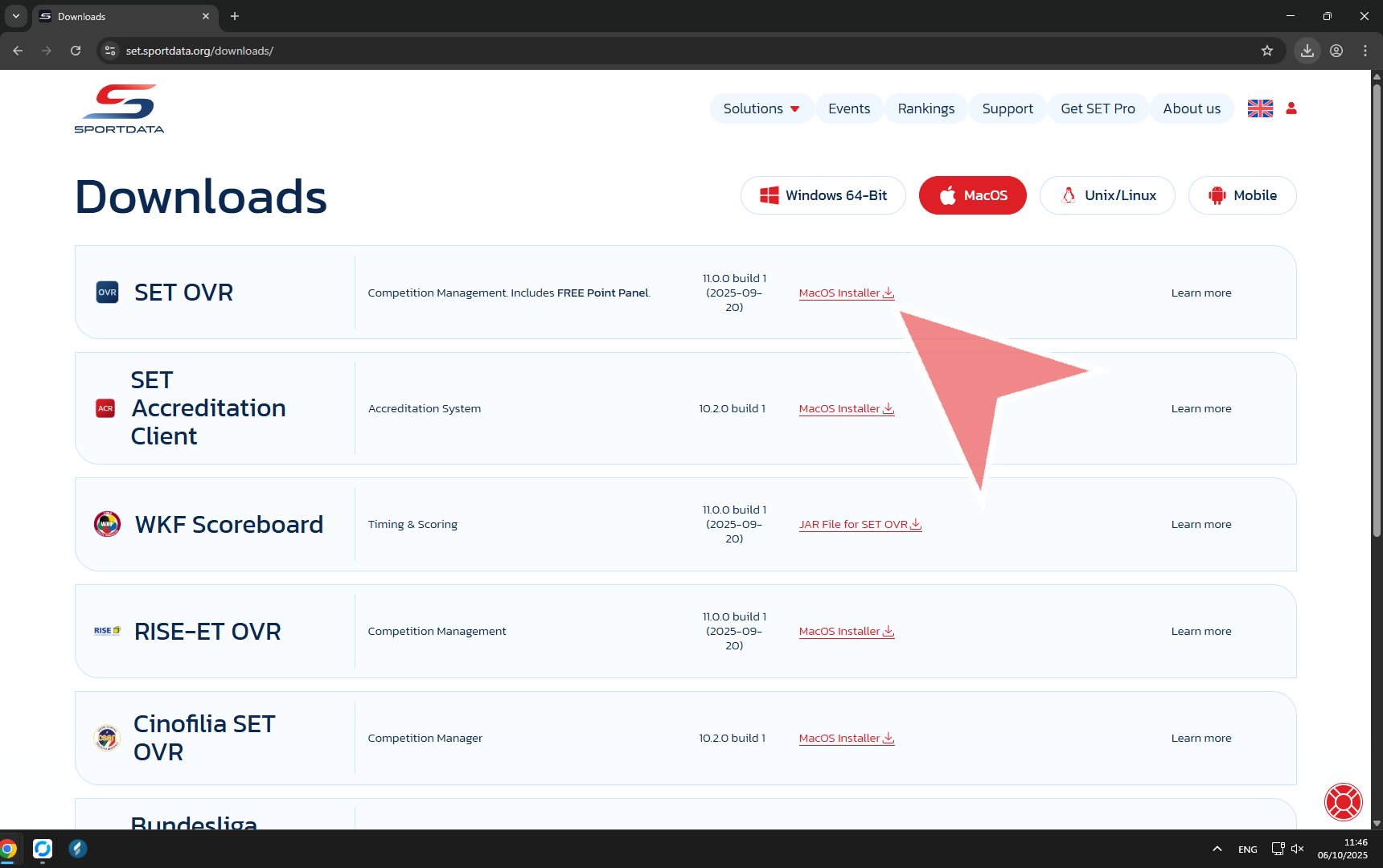Click the ACR Accreditation Client icon
1383x868 pixels.
105,408
